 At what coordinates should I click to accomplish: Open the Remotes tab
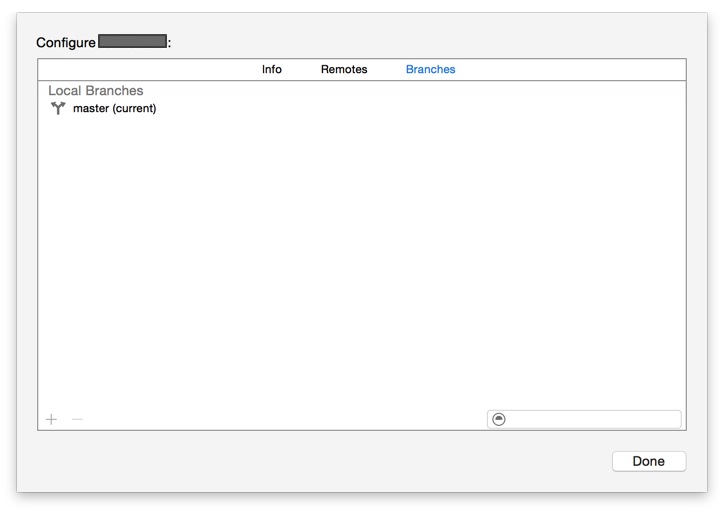tap(344, 69)
